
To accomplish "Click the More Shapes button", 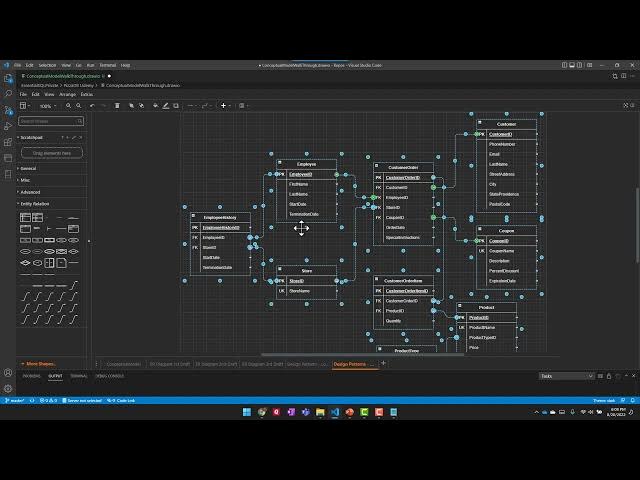I will pyautogui.click(x=38, y=364).
